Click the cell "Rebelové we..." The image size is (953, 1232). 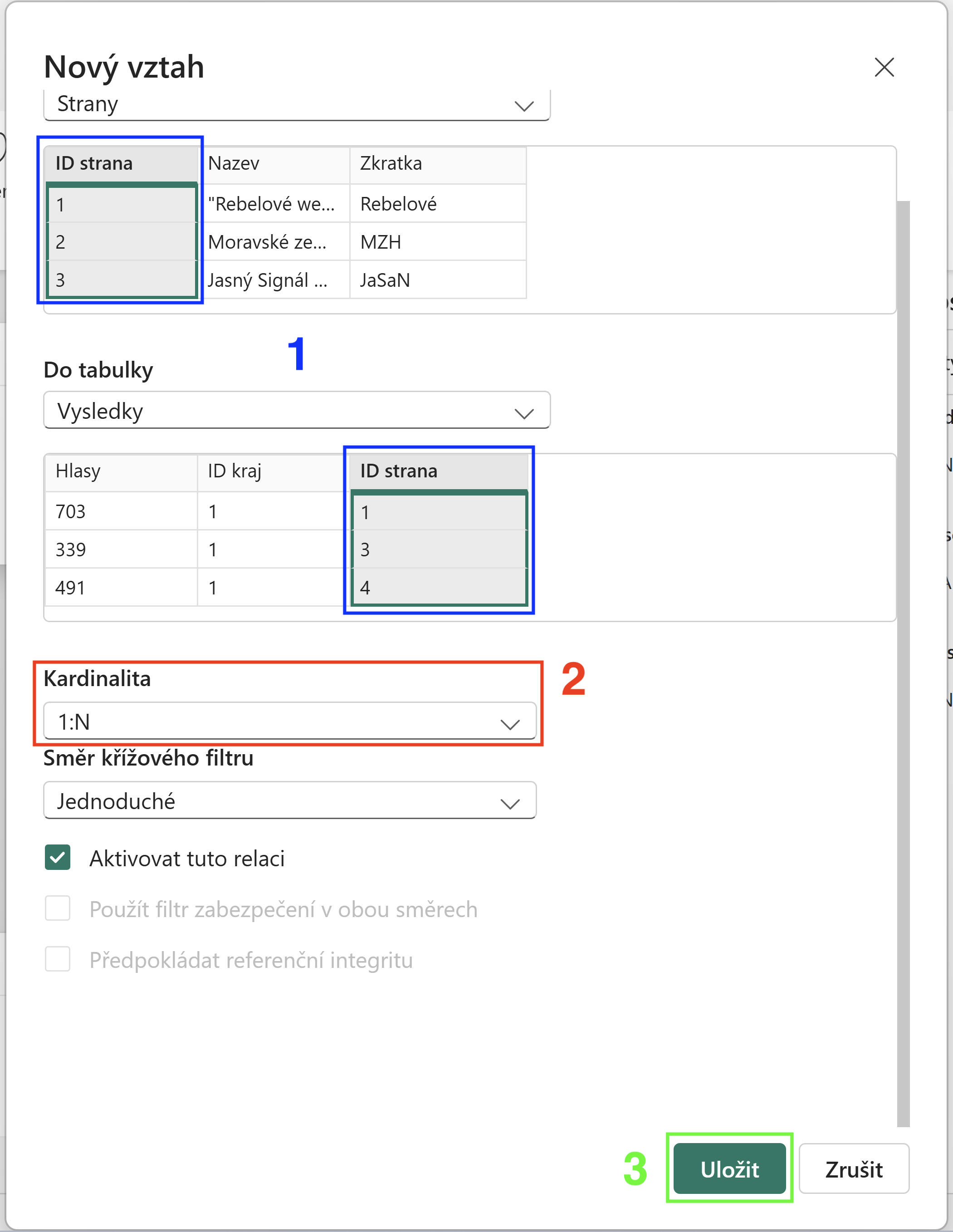point(274,204)
